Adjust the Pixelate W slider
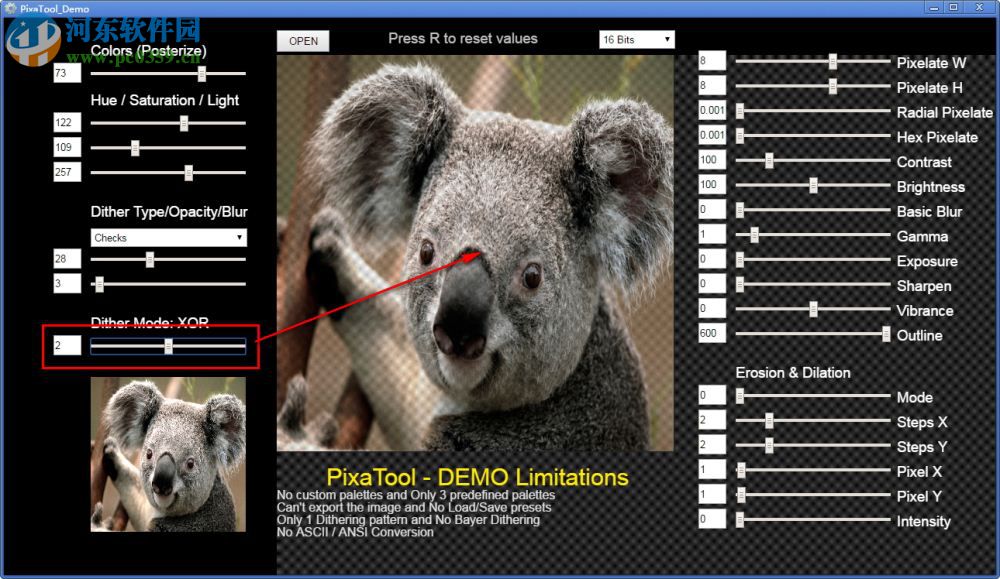1000x579 pixels. (x=833, y=62)
